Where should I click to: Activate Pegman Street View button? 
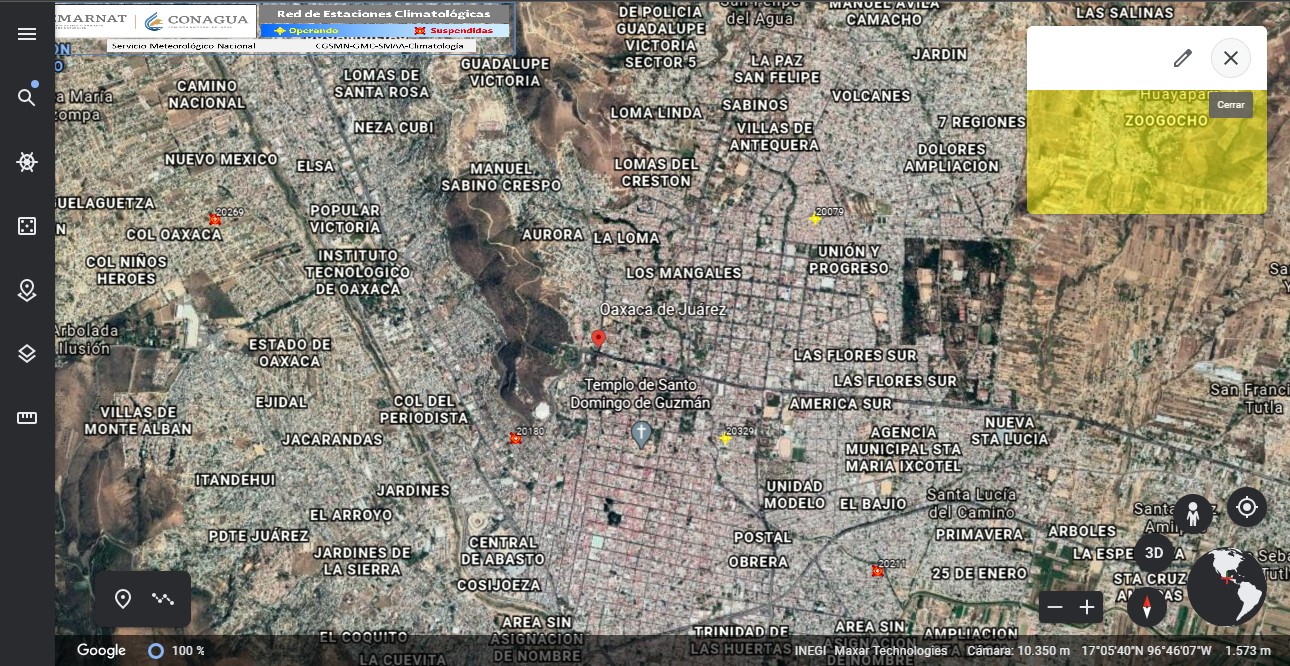pyautogui.click(x=1193, y=514)
